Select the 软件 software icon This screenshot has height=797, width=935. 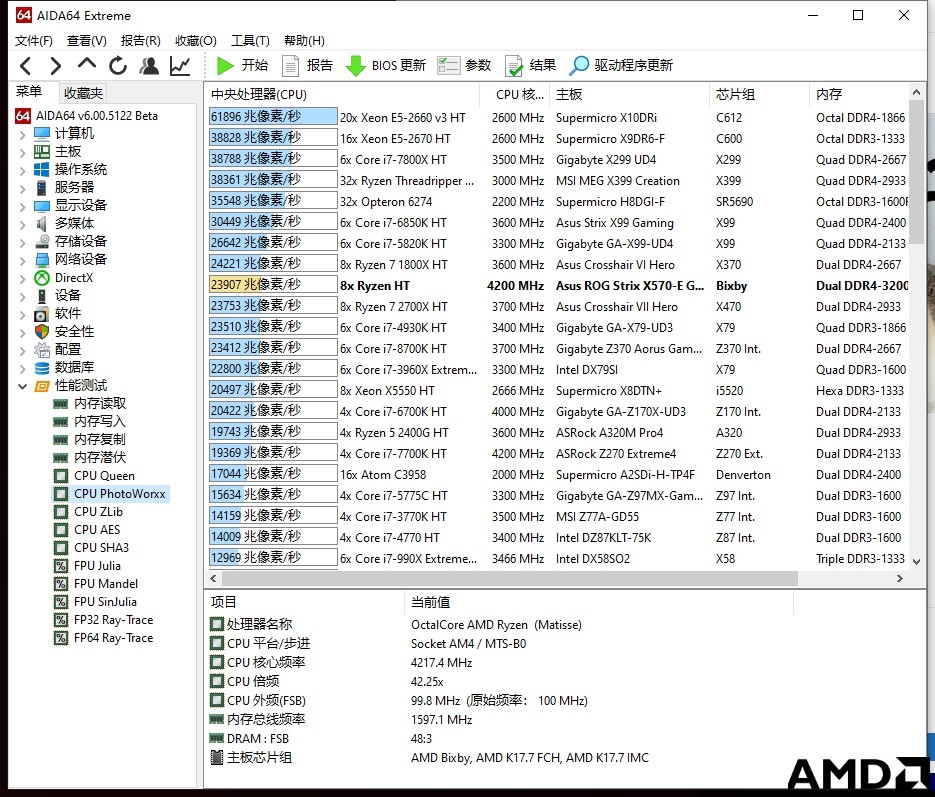tap(42, 314)
